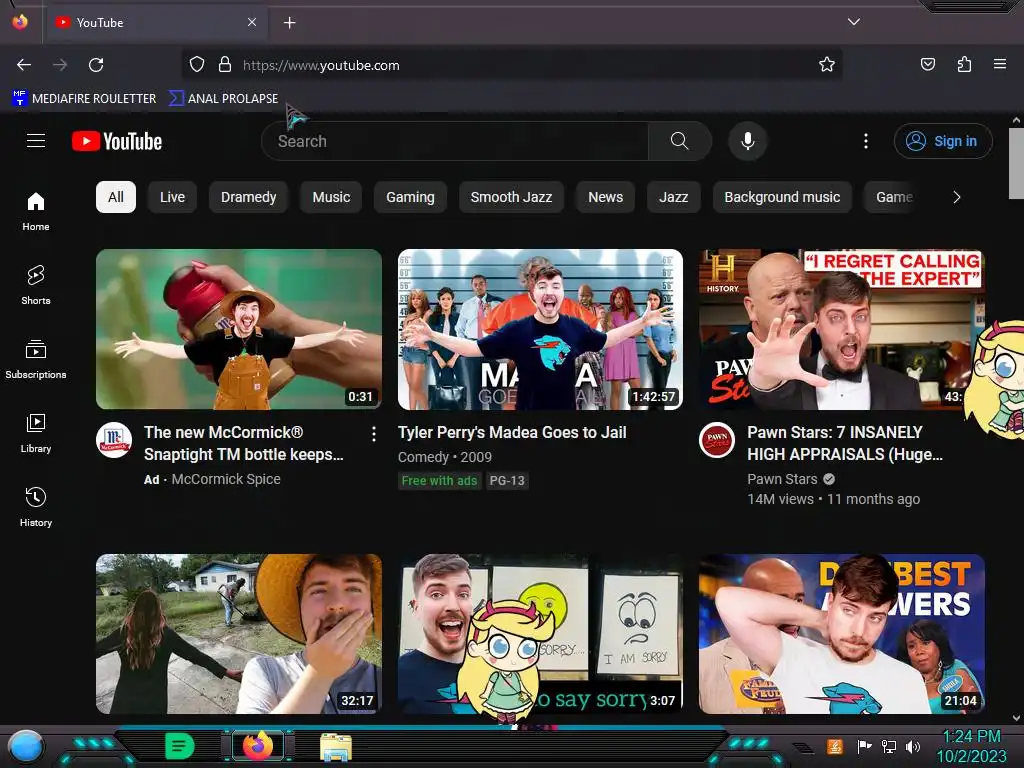Click the YouTube logo
1024x768 pixels.
(x=117, y=141)
